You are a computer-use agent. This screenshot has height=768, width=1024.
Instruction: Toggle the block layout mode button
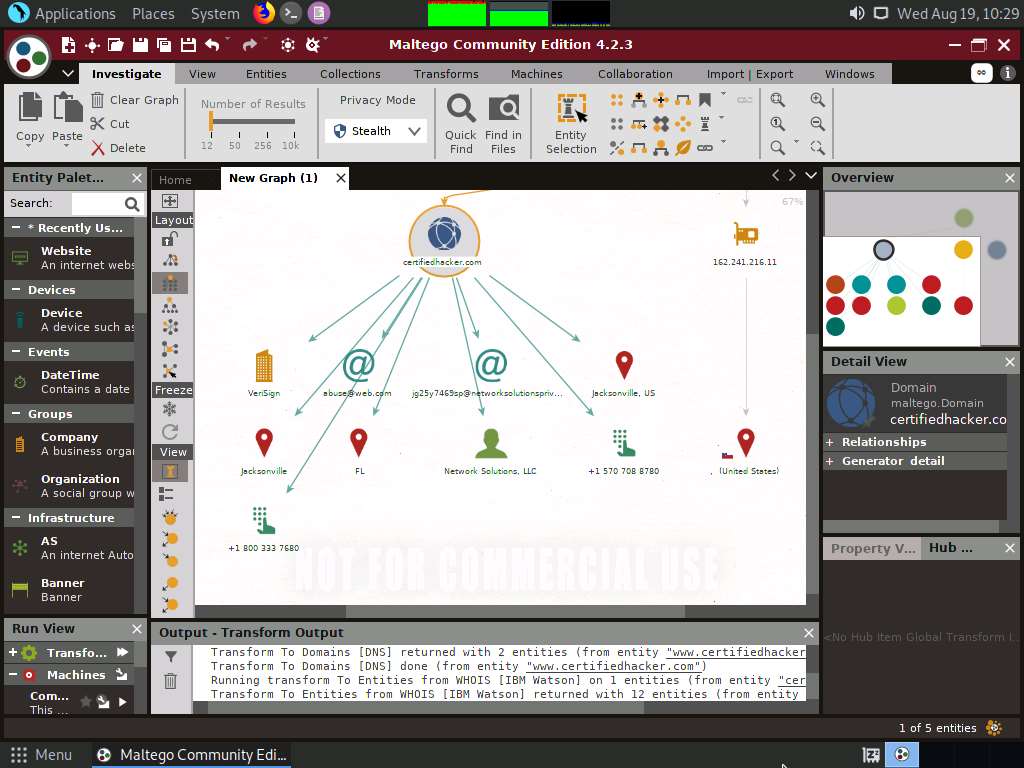click(x=170, y=283)
